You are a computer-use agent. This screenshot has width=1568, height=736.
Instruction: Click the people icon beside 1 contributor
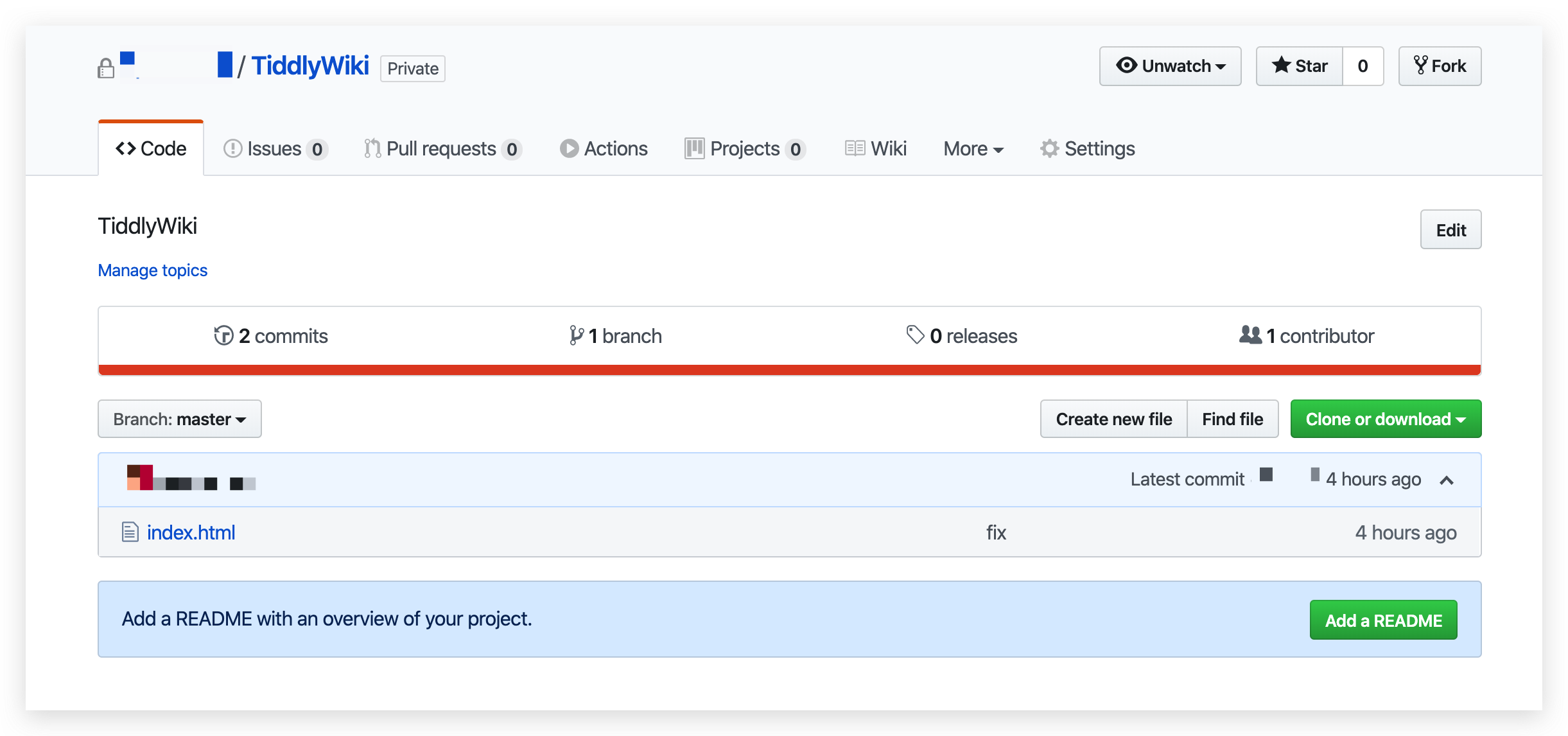pyautogui.click(x=1250, y=335)
